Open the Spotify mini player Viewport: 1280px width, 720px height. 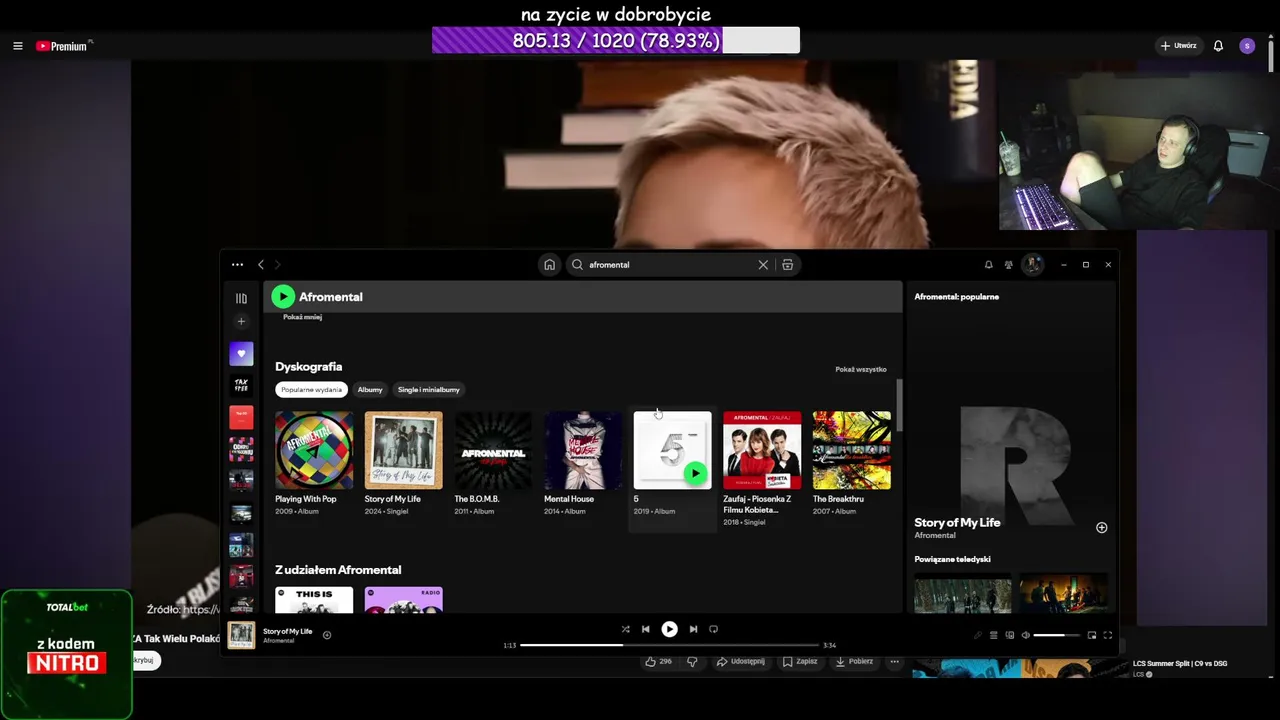[1092, 635]
